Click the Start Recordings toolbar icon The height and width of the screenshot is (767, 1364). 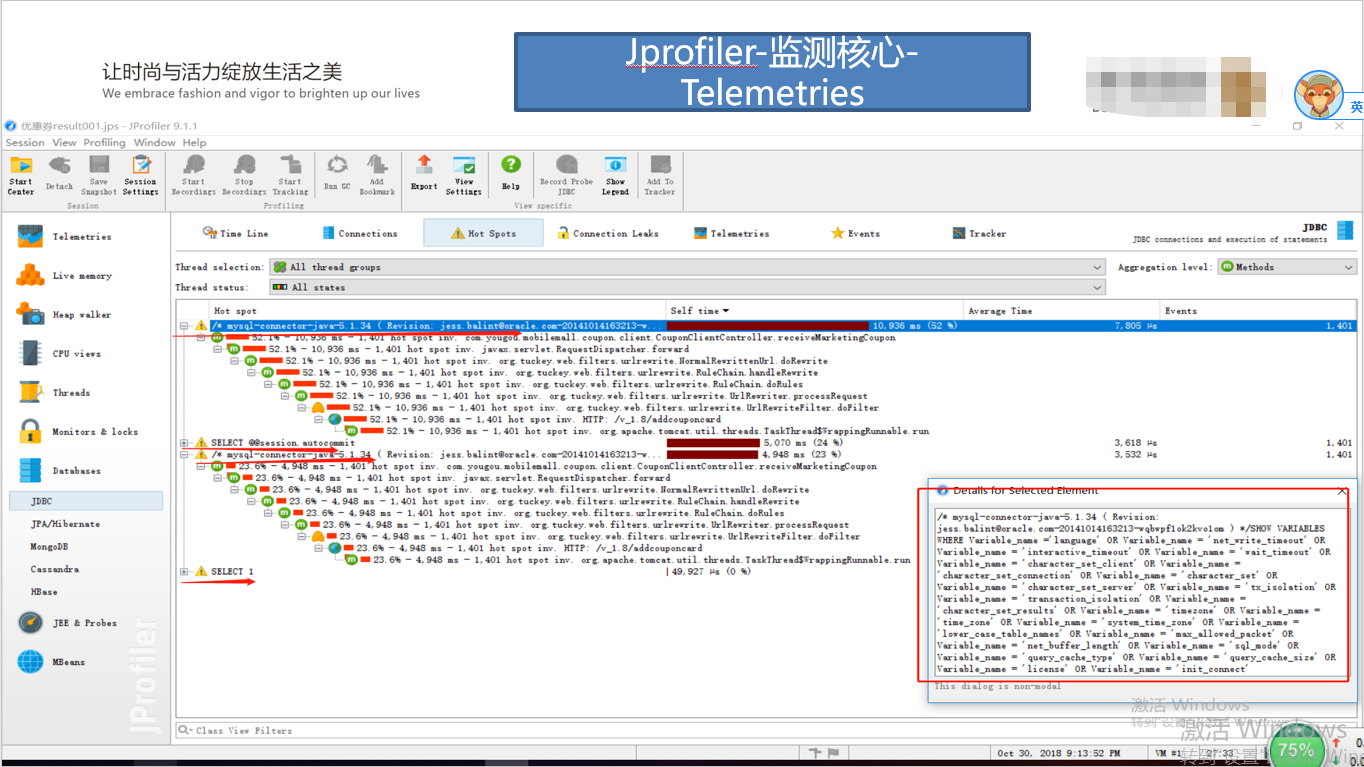point(193,175)
